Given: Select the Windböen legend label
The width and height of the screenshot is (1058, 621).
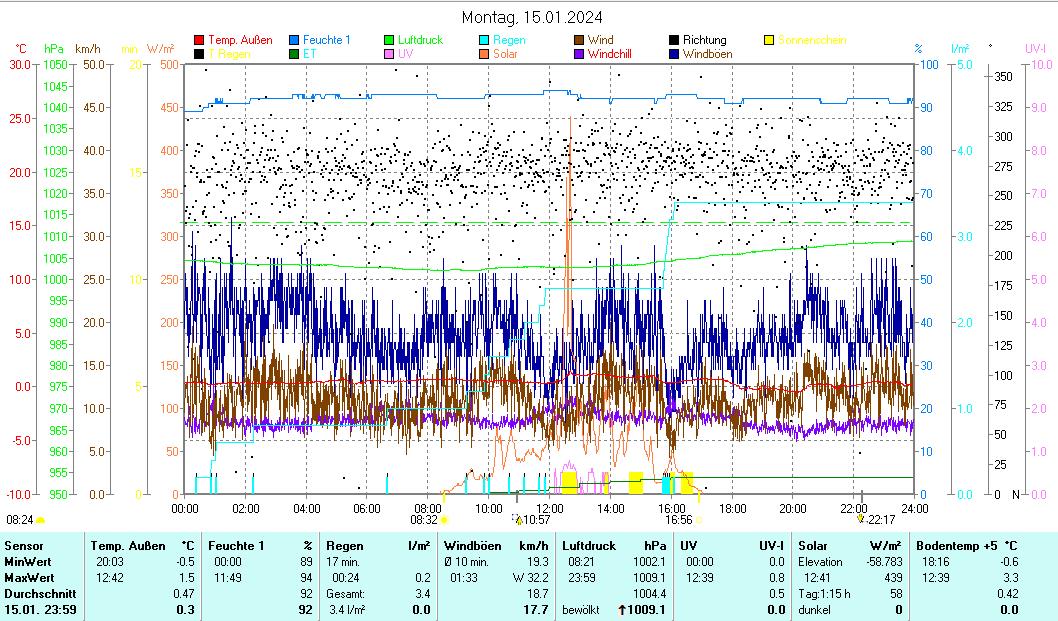Looking at the screenshot, I should coord(709,54).
